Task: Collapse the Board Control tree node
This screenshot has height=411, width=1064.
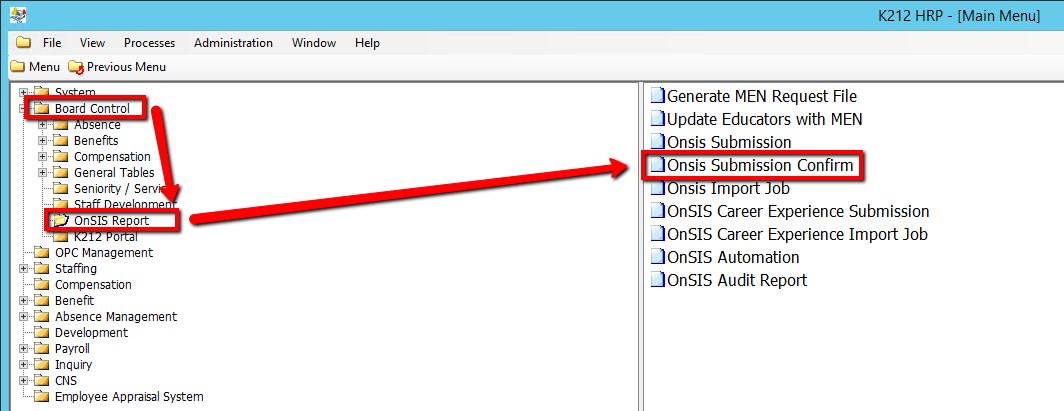Action: click(x=23, y=109)
